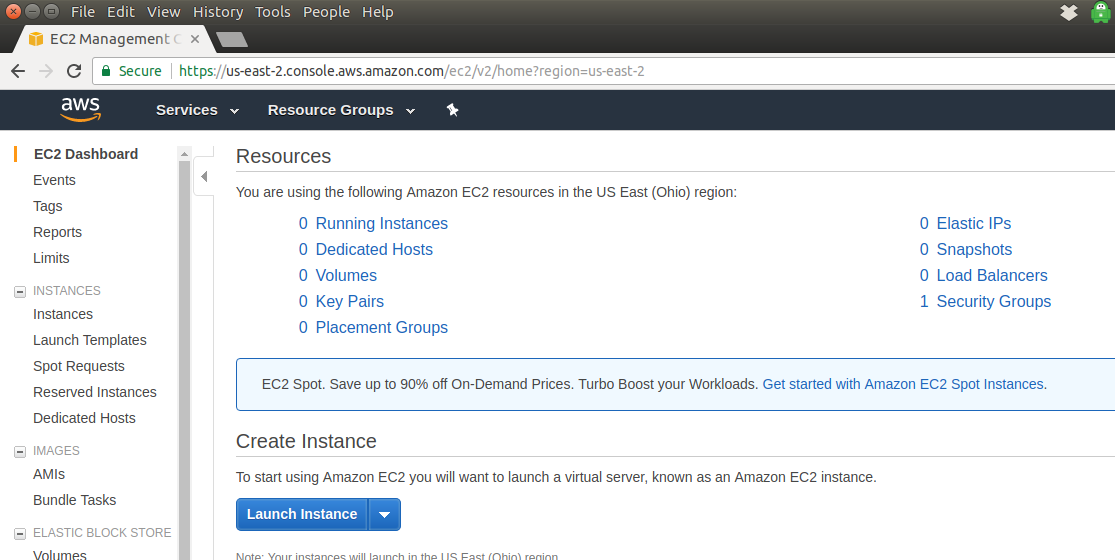
Task: Collapse the INSTANCES sidebar section
Action: (x=20, y=291)
